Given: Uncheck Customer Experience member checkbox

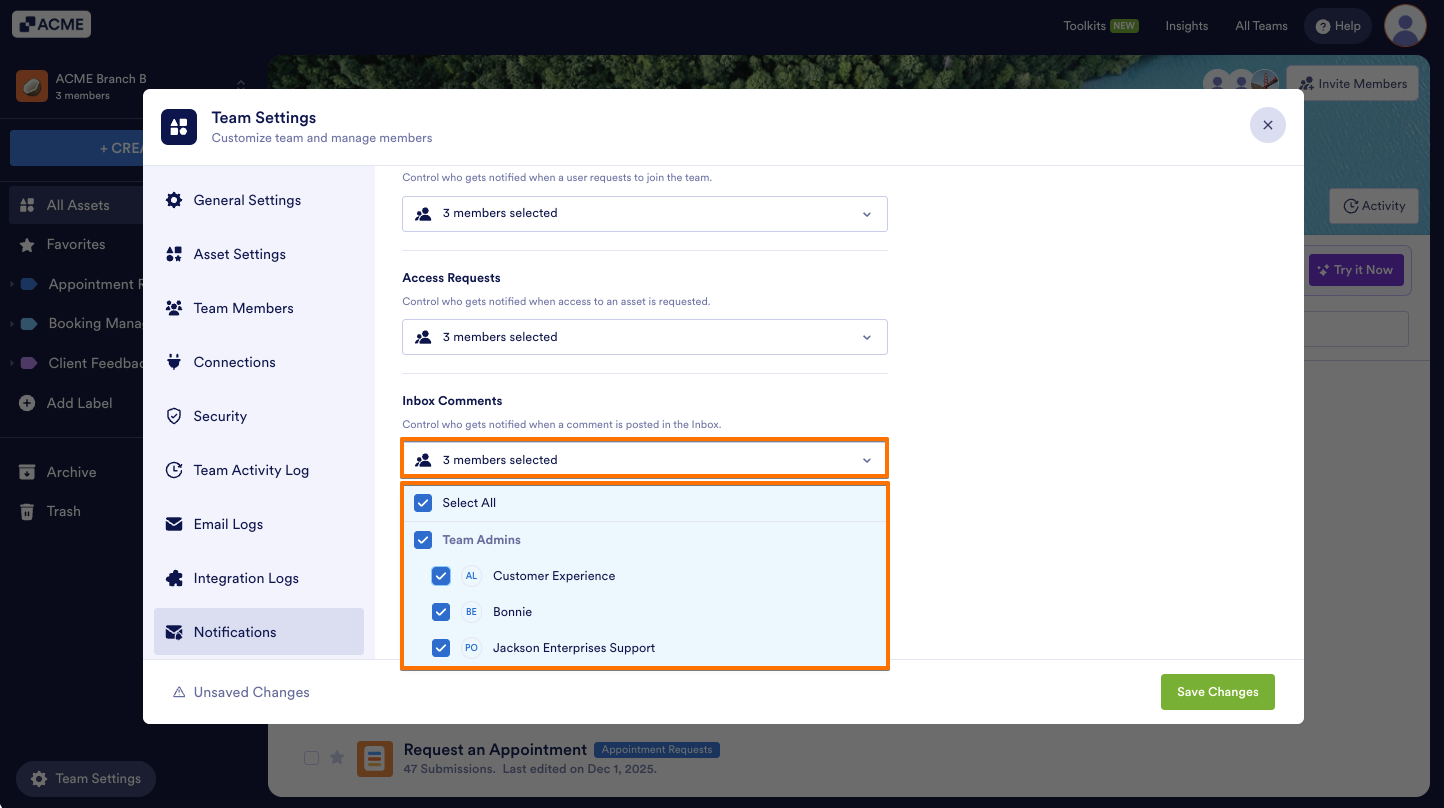Looking at the screenshot, I should tap(441, 576).
